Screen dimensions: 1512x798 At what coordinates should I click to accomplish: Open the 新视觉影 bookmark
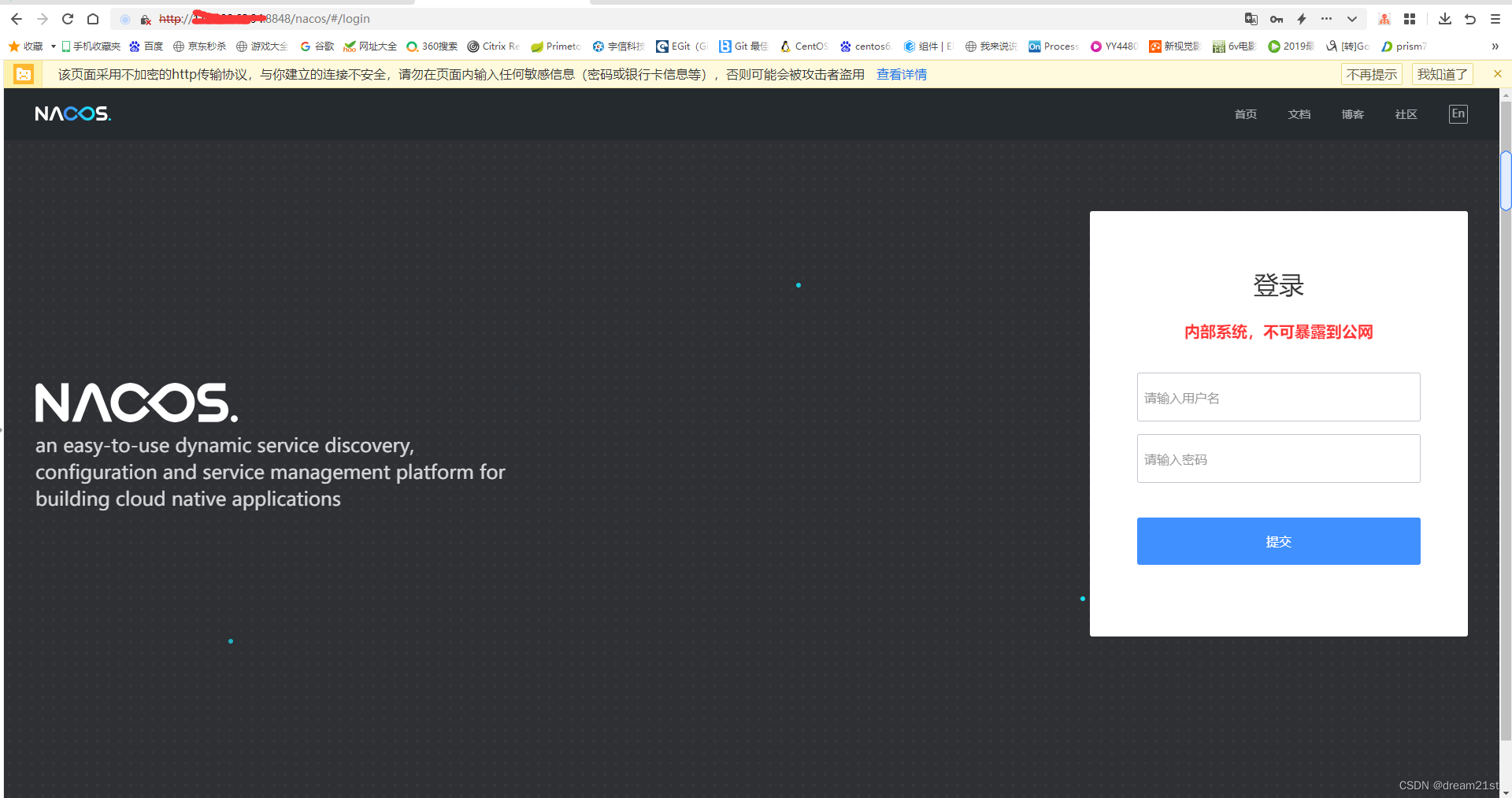(1175, 46)
